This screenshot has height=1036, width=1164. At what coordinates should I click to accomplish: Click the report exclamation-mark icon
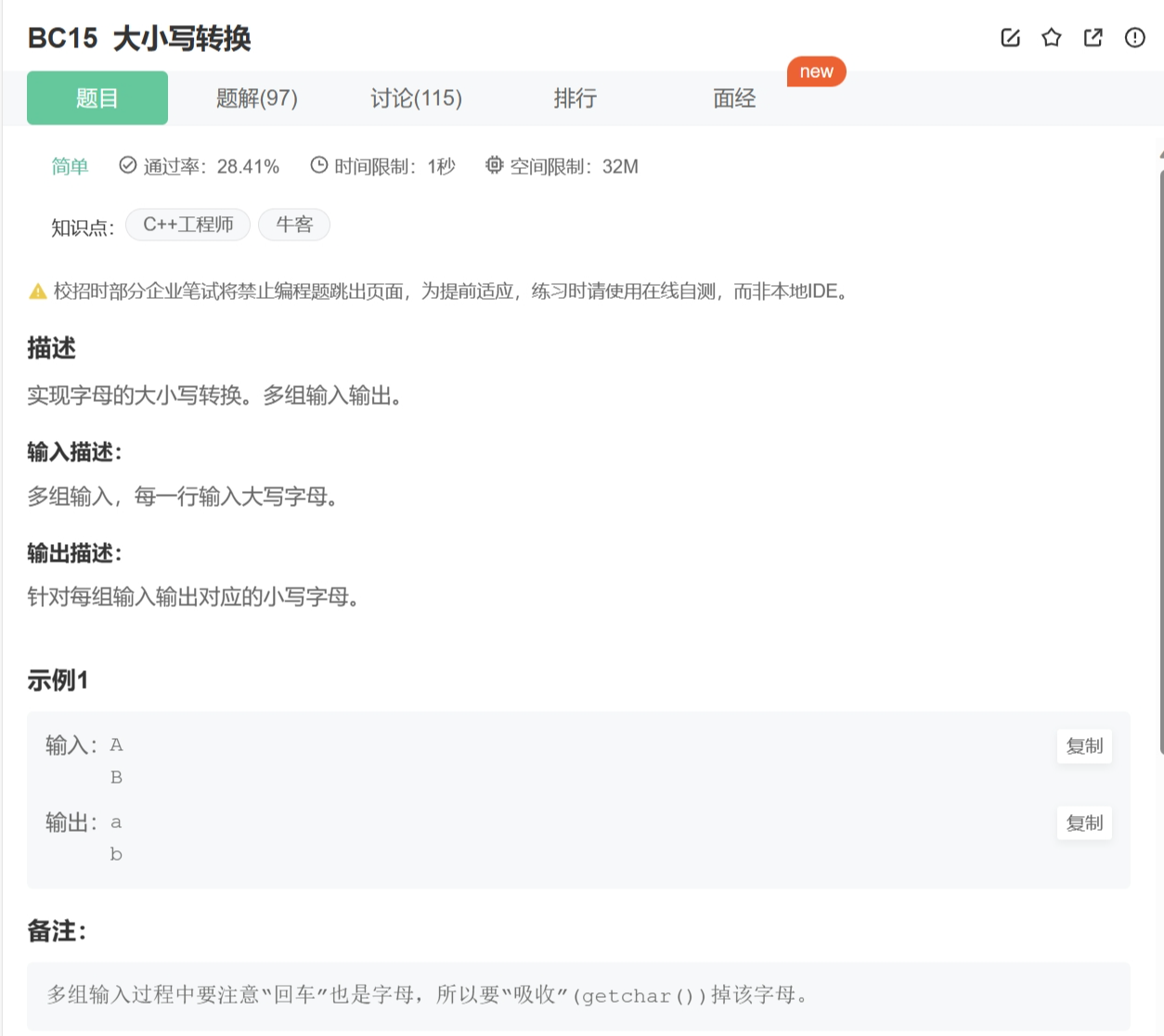pos(1134,38)
